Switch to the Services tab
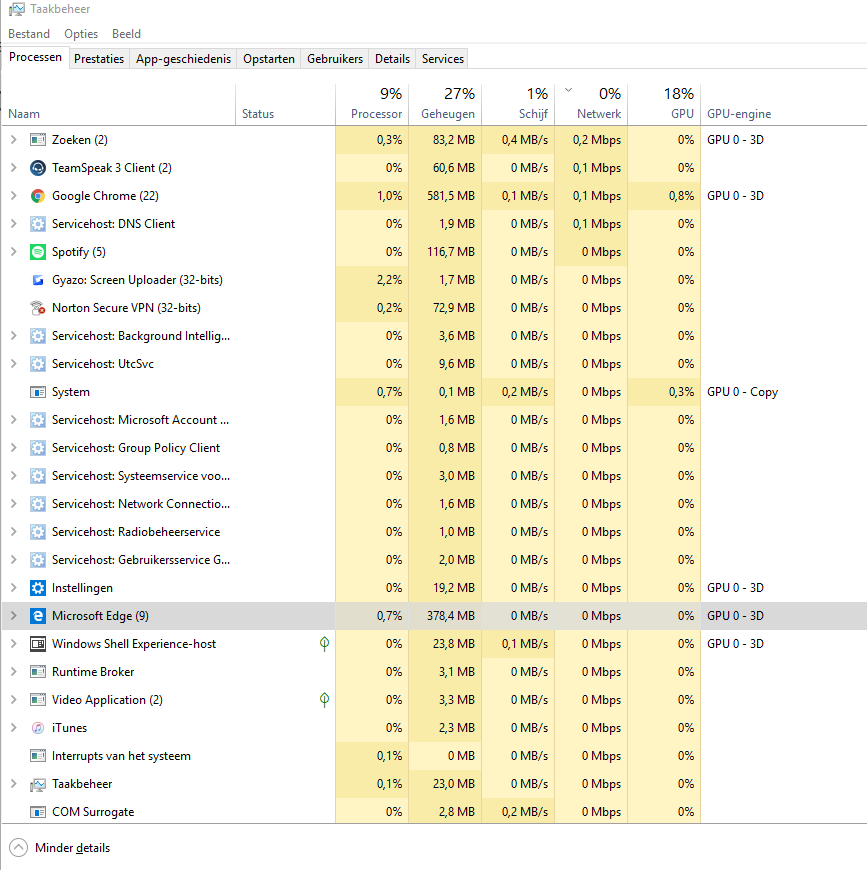The width and height of the screenshot is (867, 870). click(x=443, y=59)
